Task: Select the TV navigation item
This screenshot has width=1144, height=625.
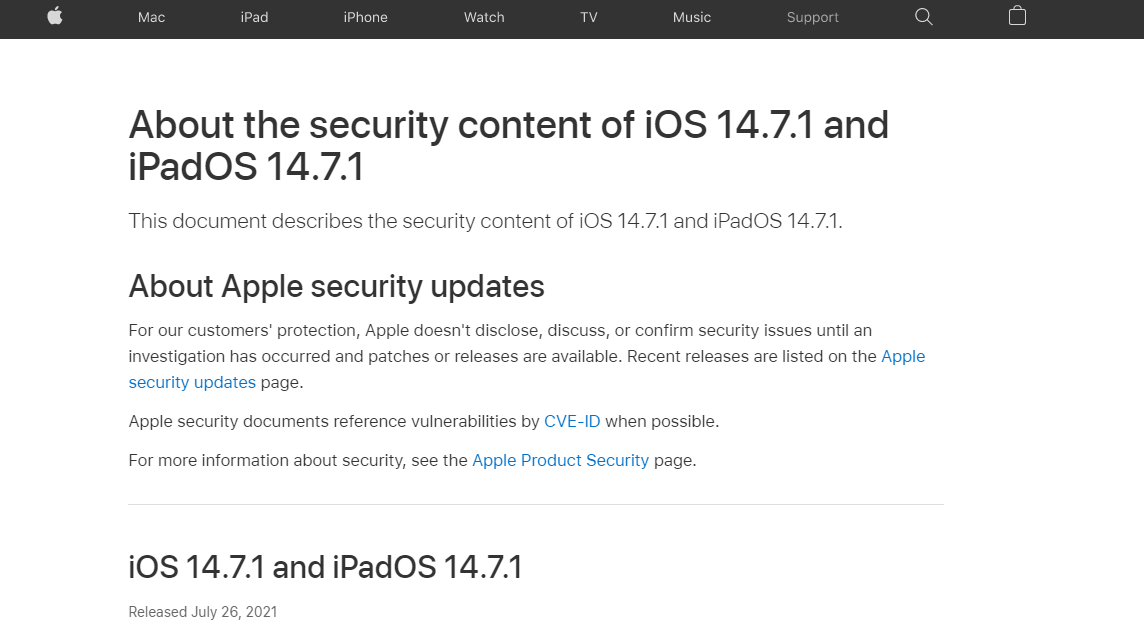Action: 589,18
